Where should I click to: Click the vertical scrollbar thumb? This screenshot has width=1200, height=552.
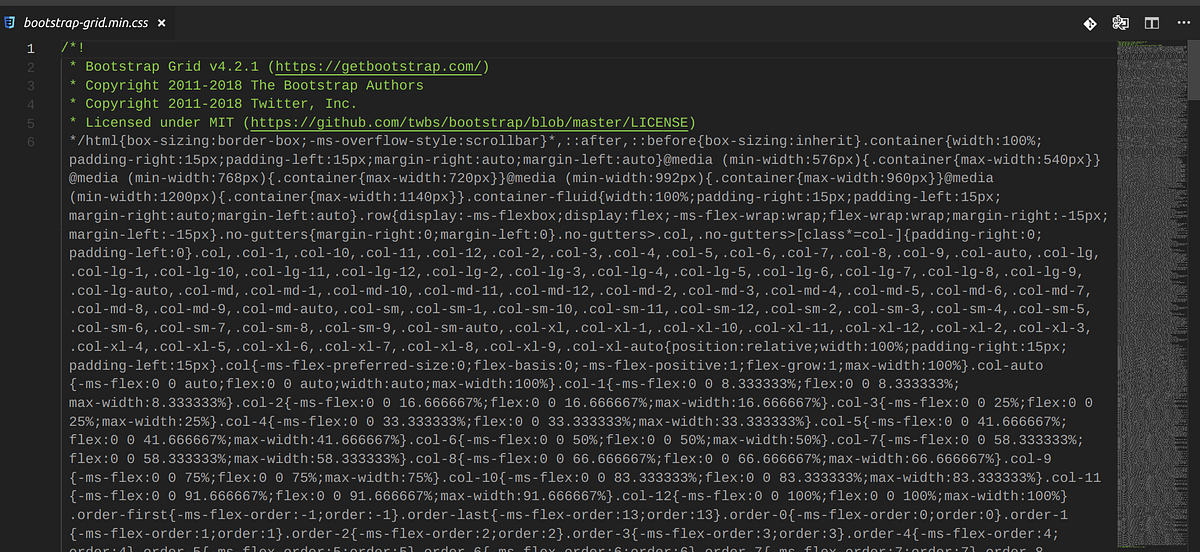coord(1193,70)
